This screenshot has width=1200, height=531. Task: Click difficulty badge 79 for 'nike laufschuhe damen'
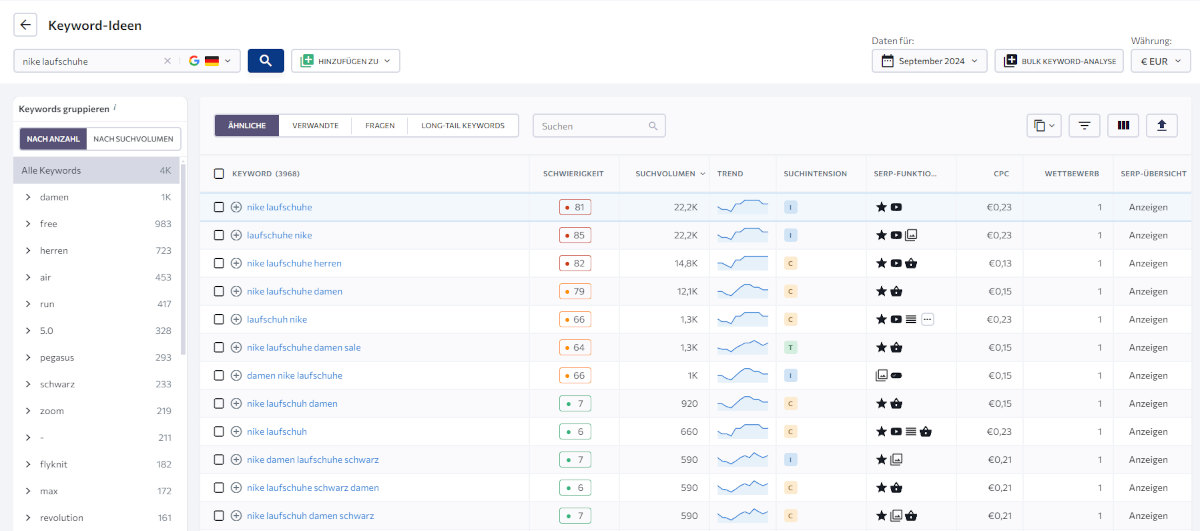pyautogui.click(x=575, y=291)
